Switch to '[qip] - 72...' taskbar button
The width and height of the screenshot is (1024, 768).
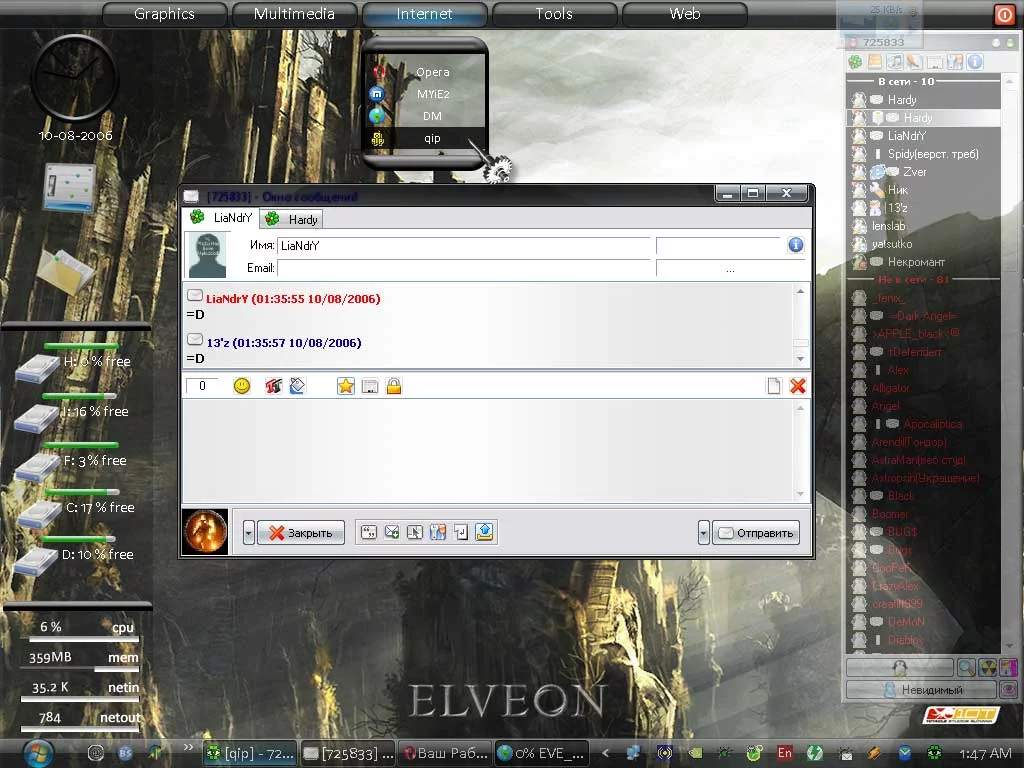click(x=250, y=753)
